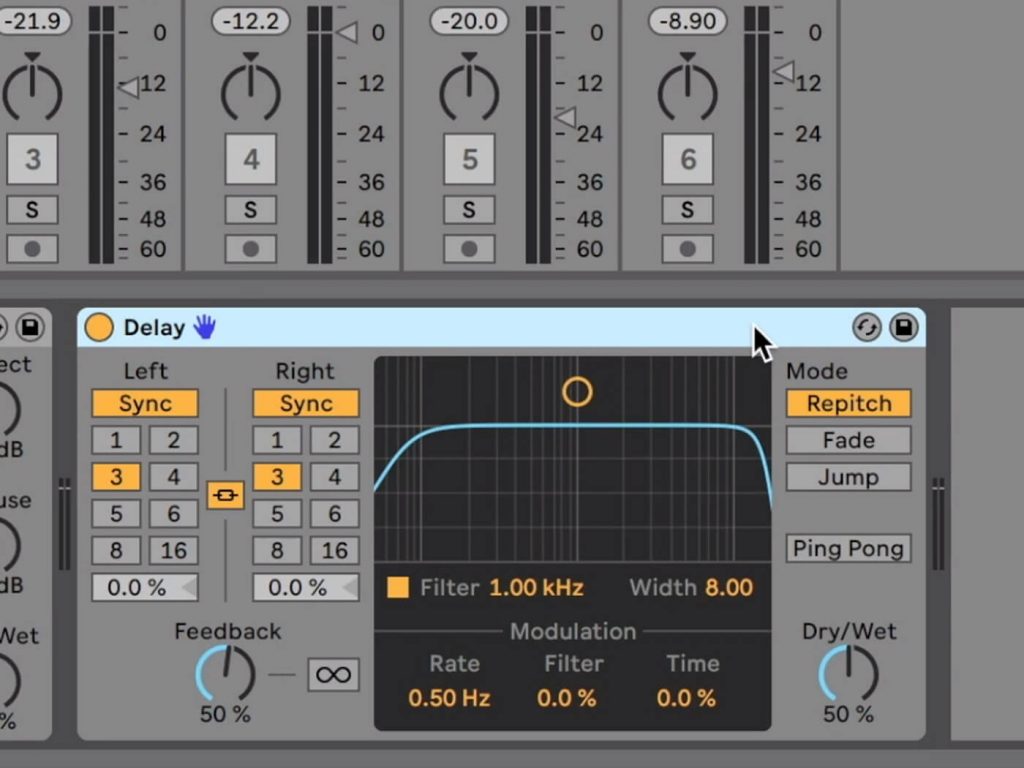Click the Modulation Rate 0.50 Hz value
The image size is (1024, 768).
tap(449, 698)
